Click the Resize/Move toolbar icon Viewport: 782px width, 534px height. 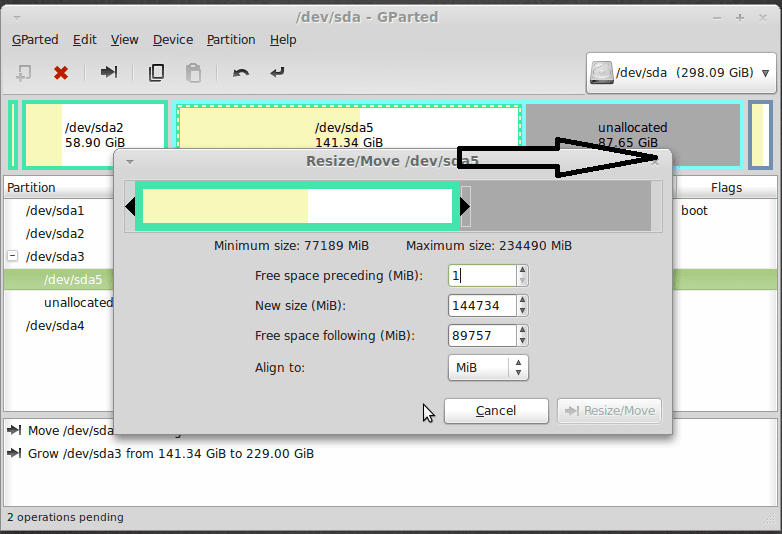click(x=109, y=72)
